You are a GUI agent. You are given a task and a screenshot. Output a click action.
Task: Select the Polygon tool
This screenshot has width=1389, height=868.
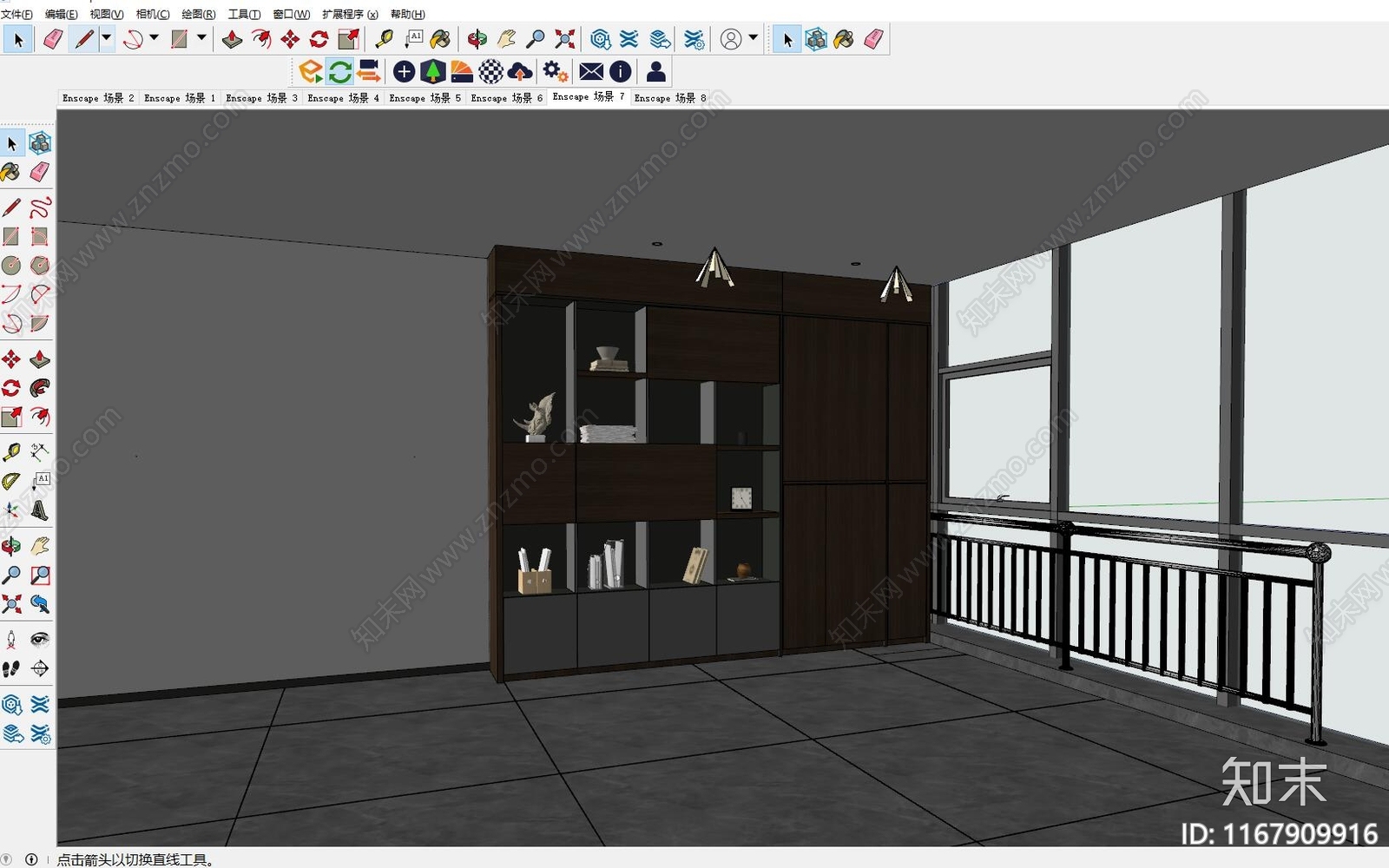coord(40,265)
